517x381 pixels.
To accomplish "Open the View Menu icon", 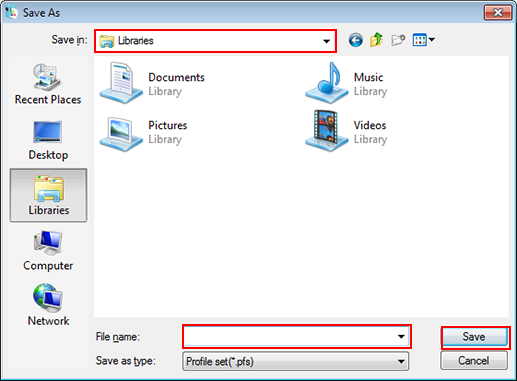I will click(x=424, y=40).
